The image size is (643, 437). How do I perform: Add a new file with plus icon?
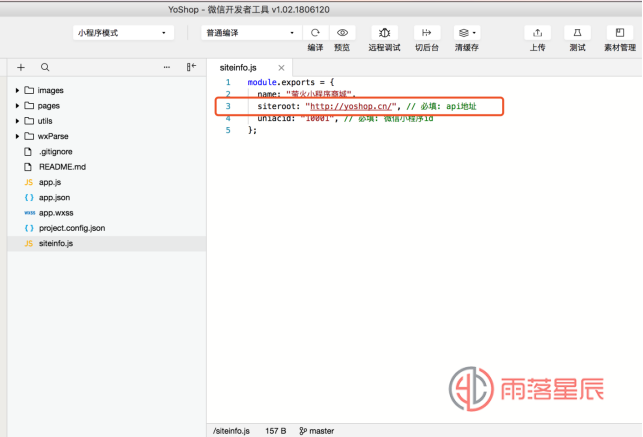[x=21, y=67]
